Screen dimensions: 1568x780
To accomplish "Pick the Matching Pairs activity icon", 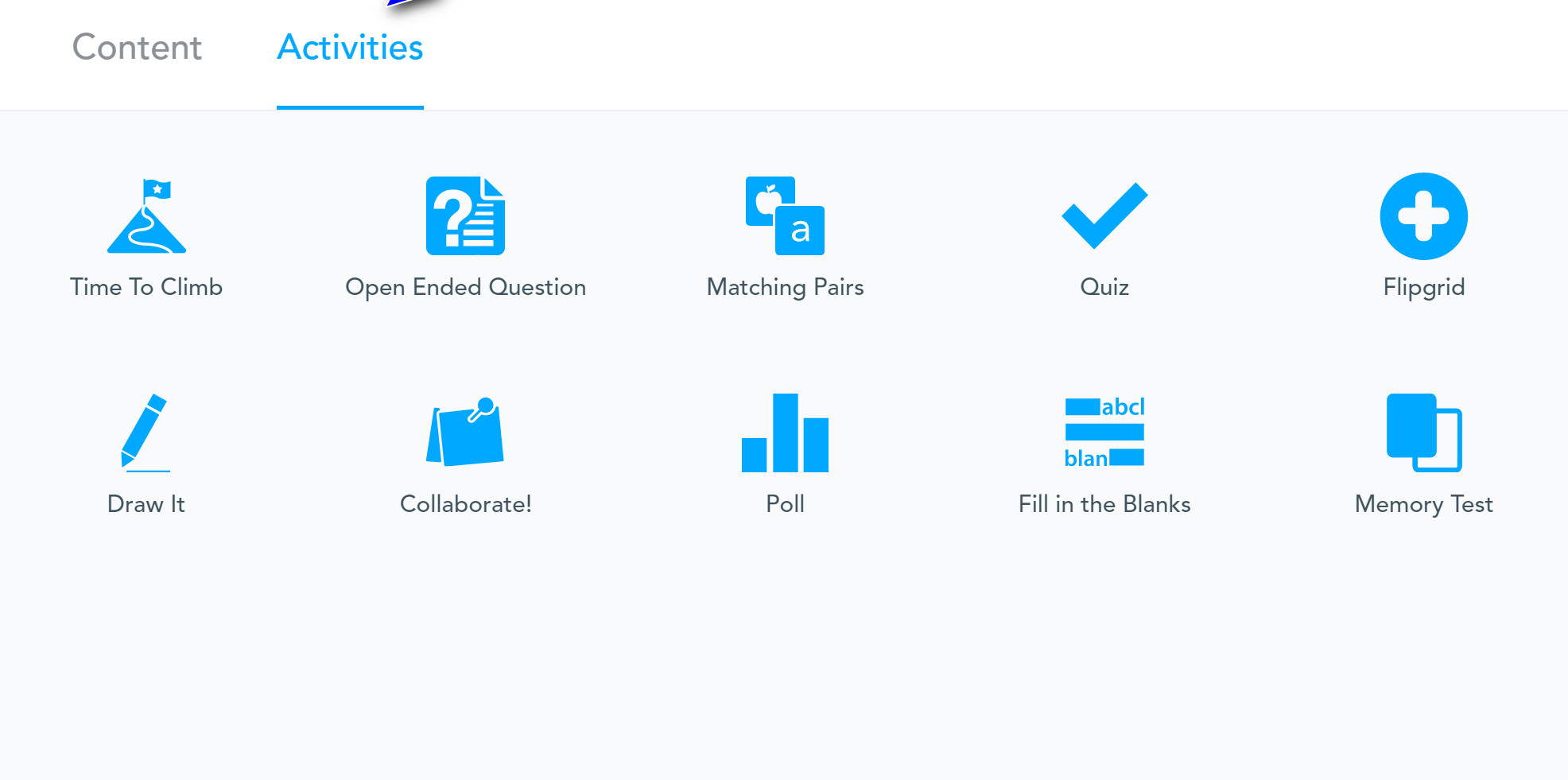I will 785,216.
